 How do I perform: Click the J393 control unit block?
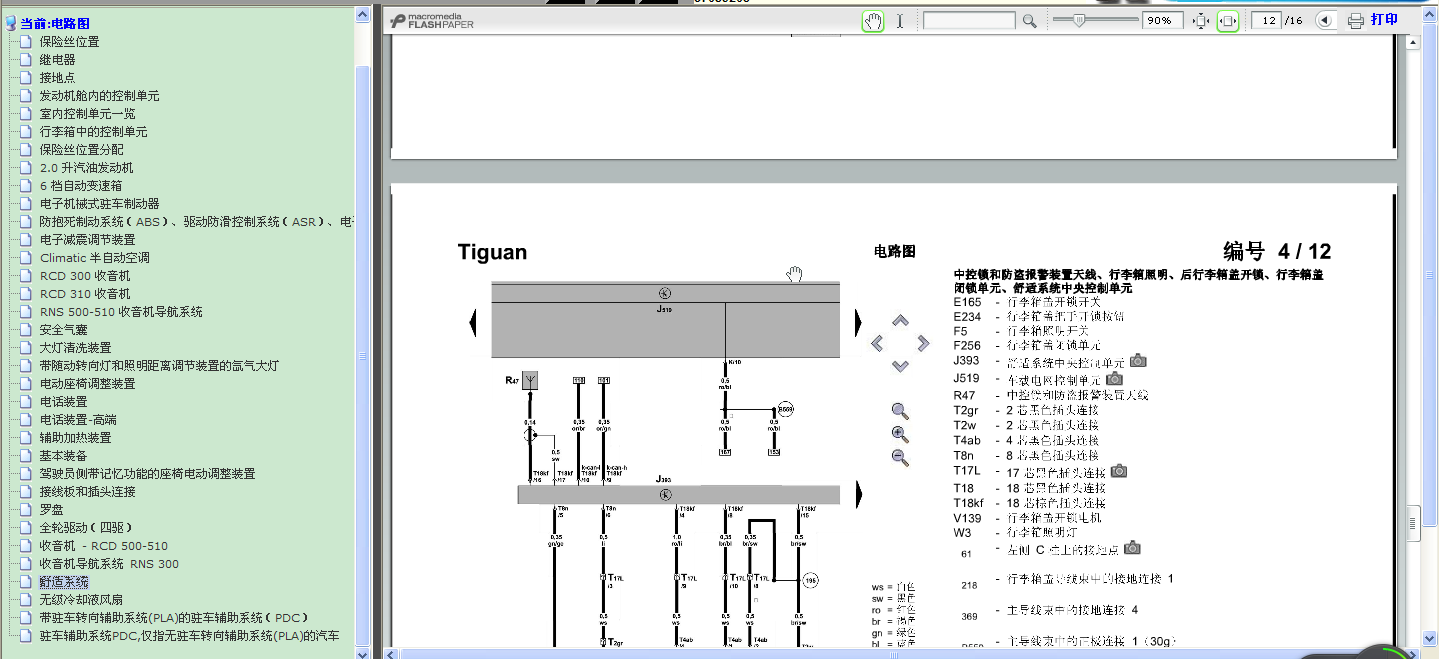(679, 494)
